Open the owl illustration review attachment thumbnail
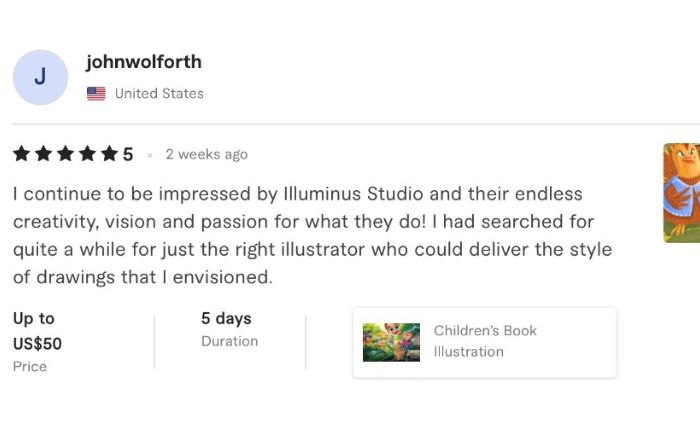 tap(682, 192)
